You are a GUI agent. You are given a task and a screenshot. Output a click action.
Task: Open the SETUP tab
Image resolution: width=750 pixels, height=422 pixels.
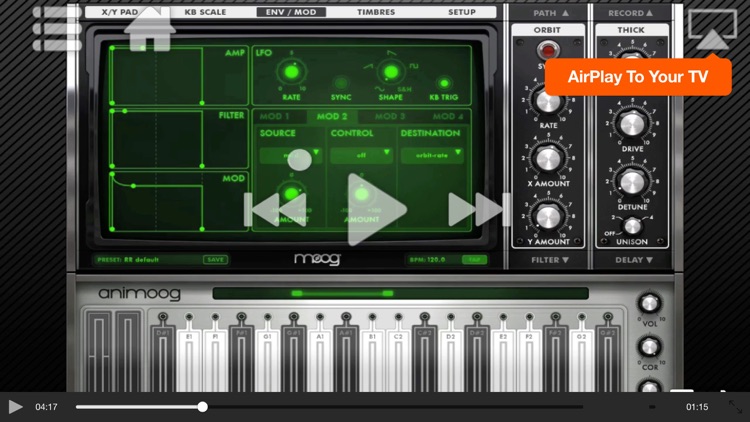coord(462,12)
